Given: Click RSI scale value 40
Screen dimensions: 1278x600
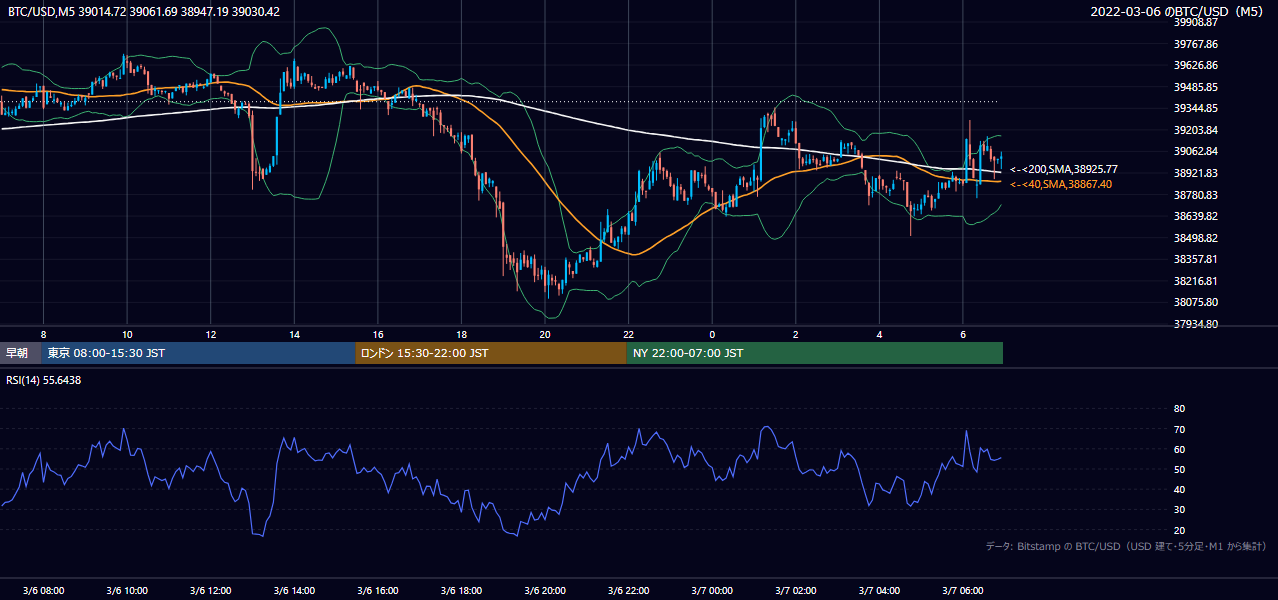Looking at the screenshot, I should (x=1179, y=489).
